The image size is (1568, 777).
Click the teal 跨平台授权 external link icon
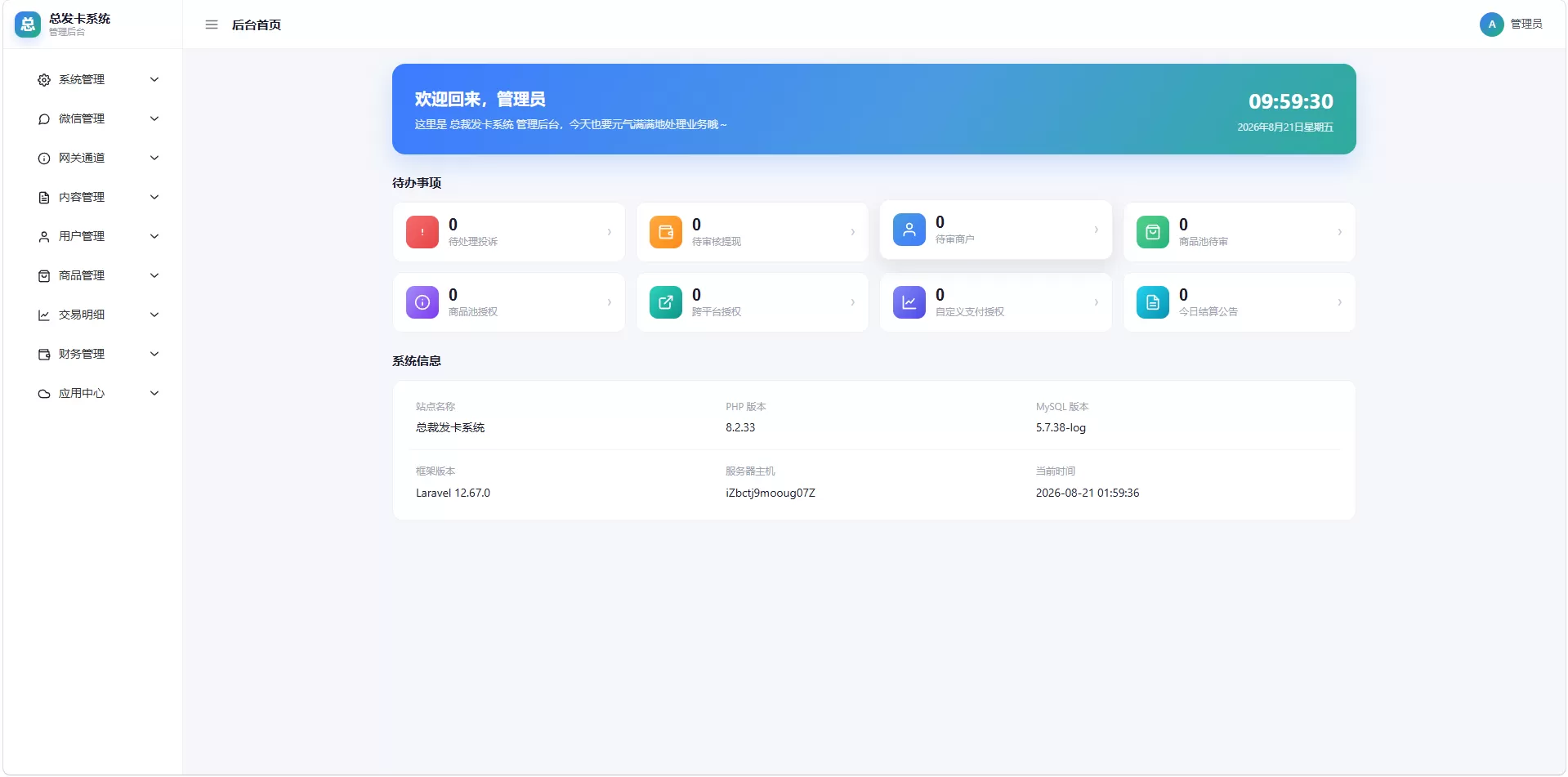(x=666, y=302)
